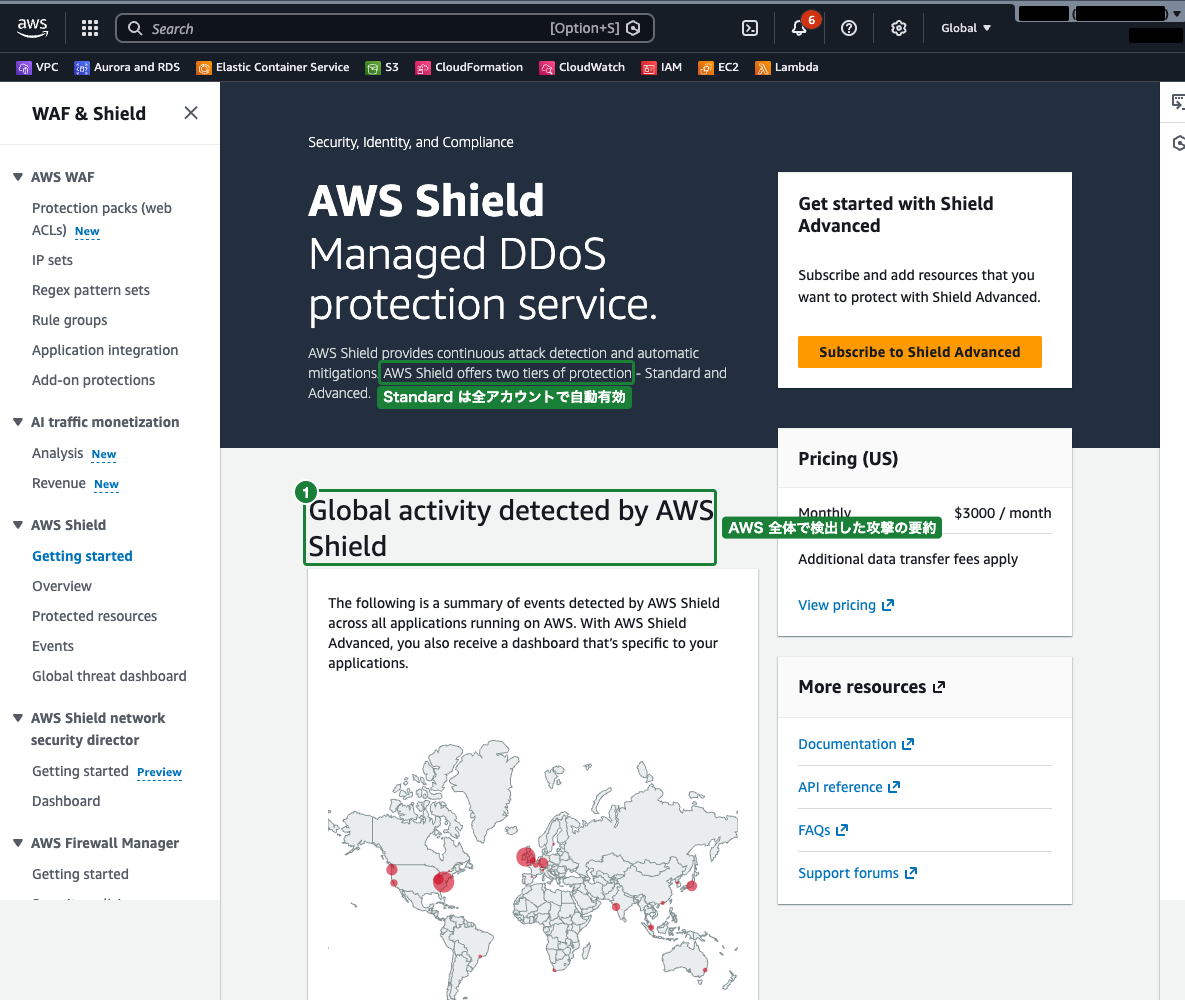The image size is (1185, 1000).
Task: Open the Global region dropdown
Action: click(x=966, y=28)
